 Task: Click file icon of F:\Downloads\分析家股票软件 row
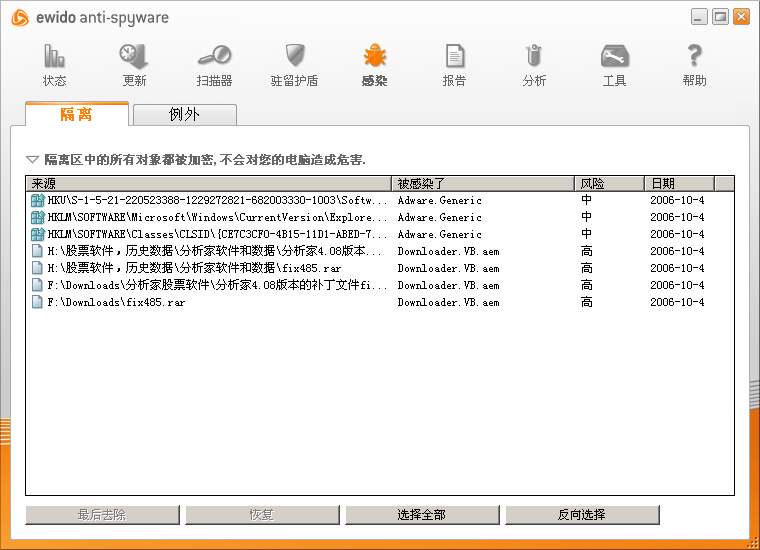click(x=37, y=285)
